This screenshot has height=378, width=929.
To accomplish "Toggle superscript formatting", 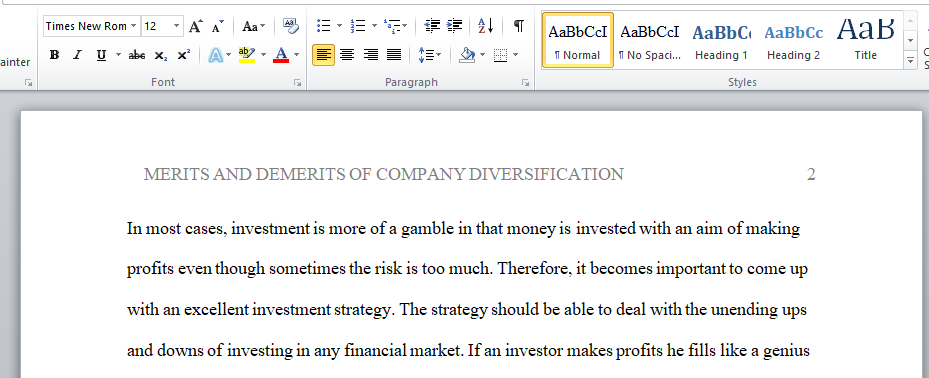I will (x=184, y=55).
